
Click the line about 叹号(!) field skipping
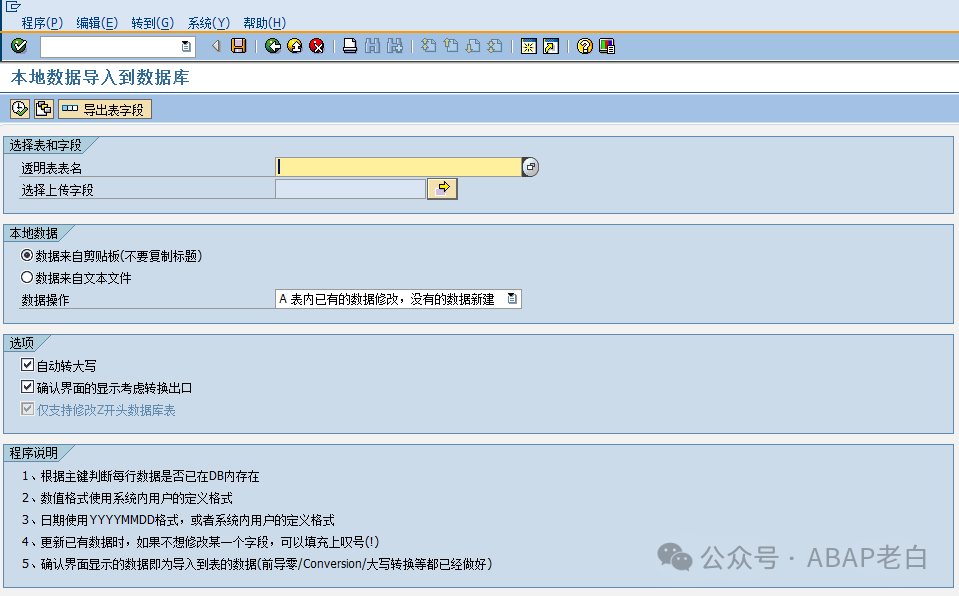201,542
